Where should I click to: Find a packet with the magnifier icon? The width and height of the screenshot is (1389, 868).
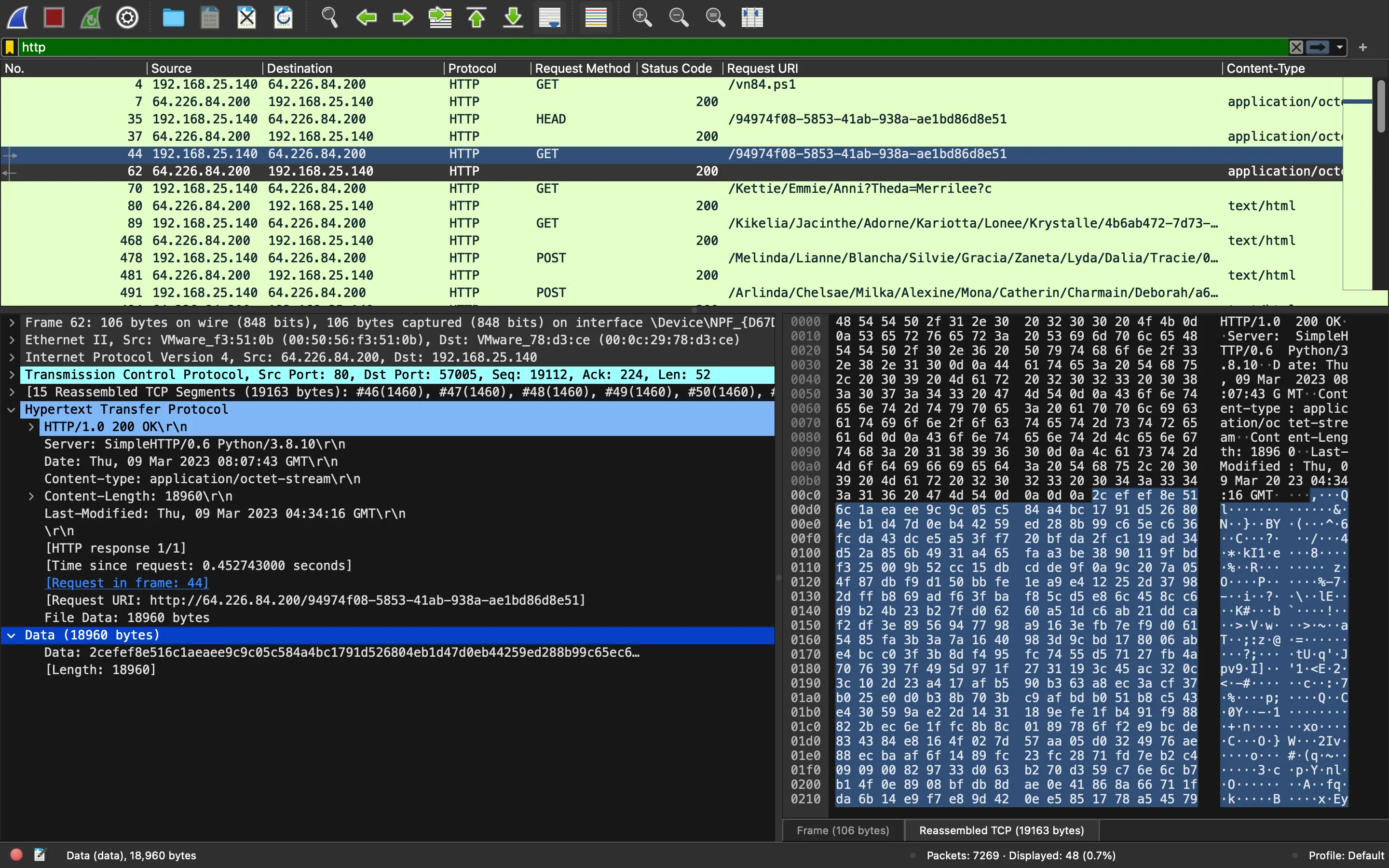[329, 17]
